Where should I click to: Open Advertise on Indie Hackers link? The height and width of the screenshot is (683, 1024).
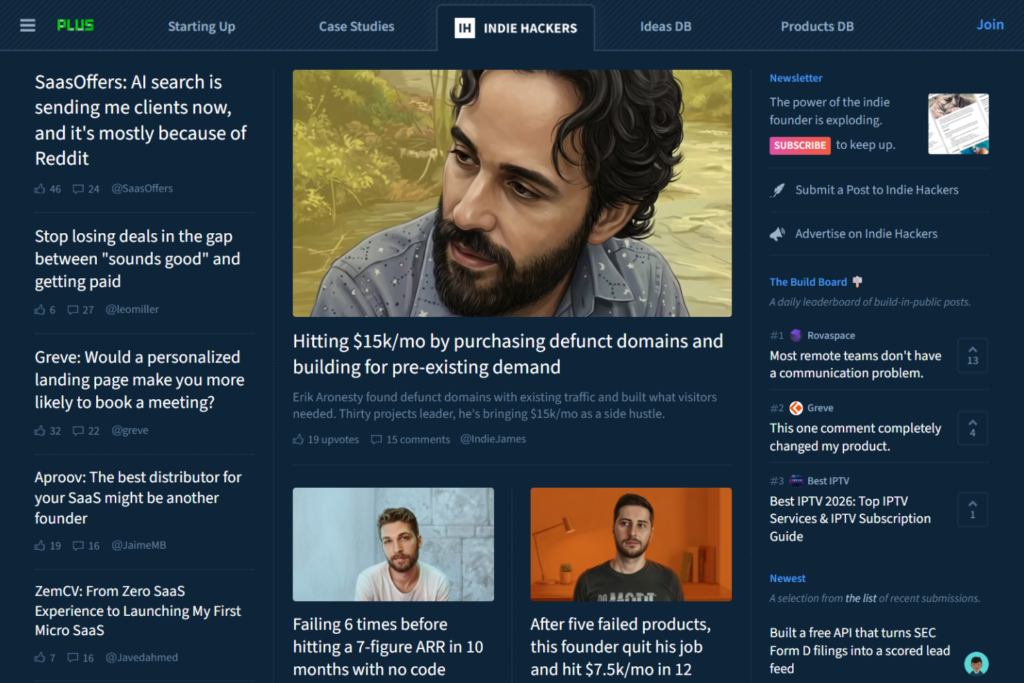[x=866, y=234]
